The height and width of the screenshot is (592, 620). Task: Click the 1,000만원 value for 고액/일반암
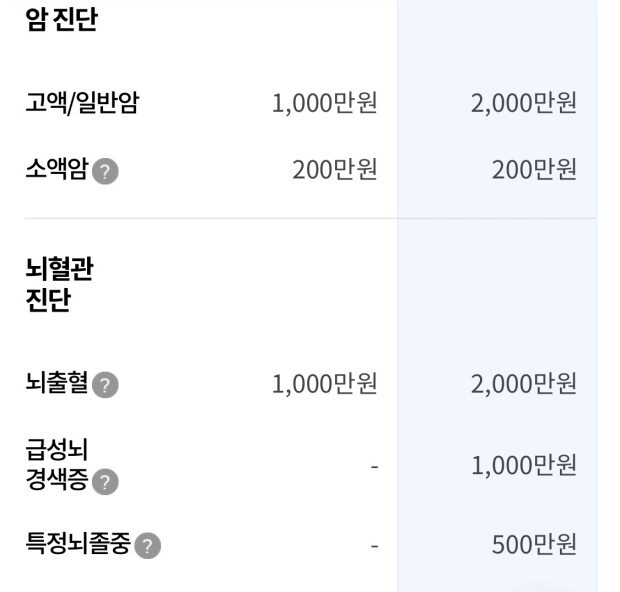pos(324,103)
